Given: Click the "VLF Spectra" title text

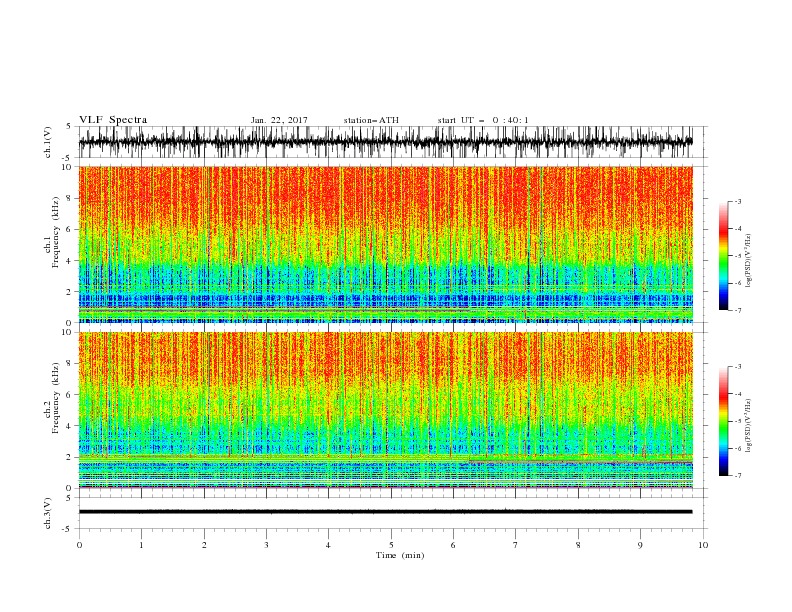Looking at the screenshot, I should coord(113,120).
